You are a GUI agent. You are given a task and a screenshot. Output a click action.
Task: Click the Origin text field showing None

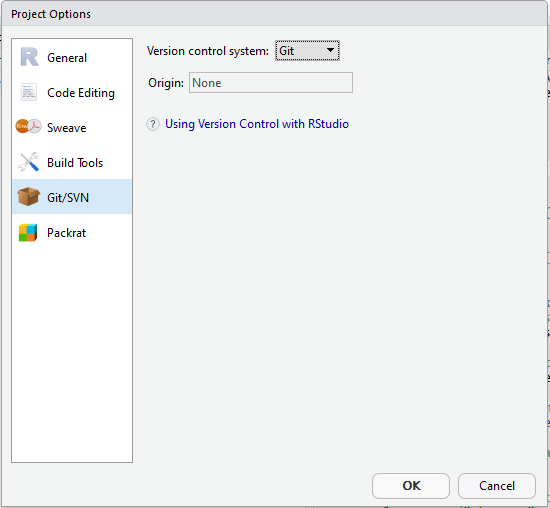[271, 83]
